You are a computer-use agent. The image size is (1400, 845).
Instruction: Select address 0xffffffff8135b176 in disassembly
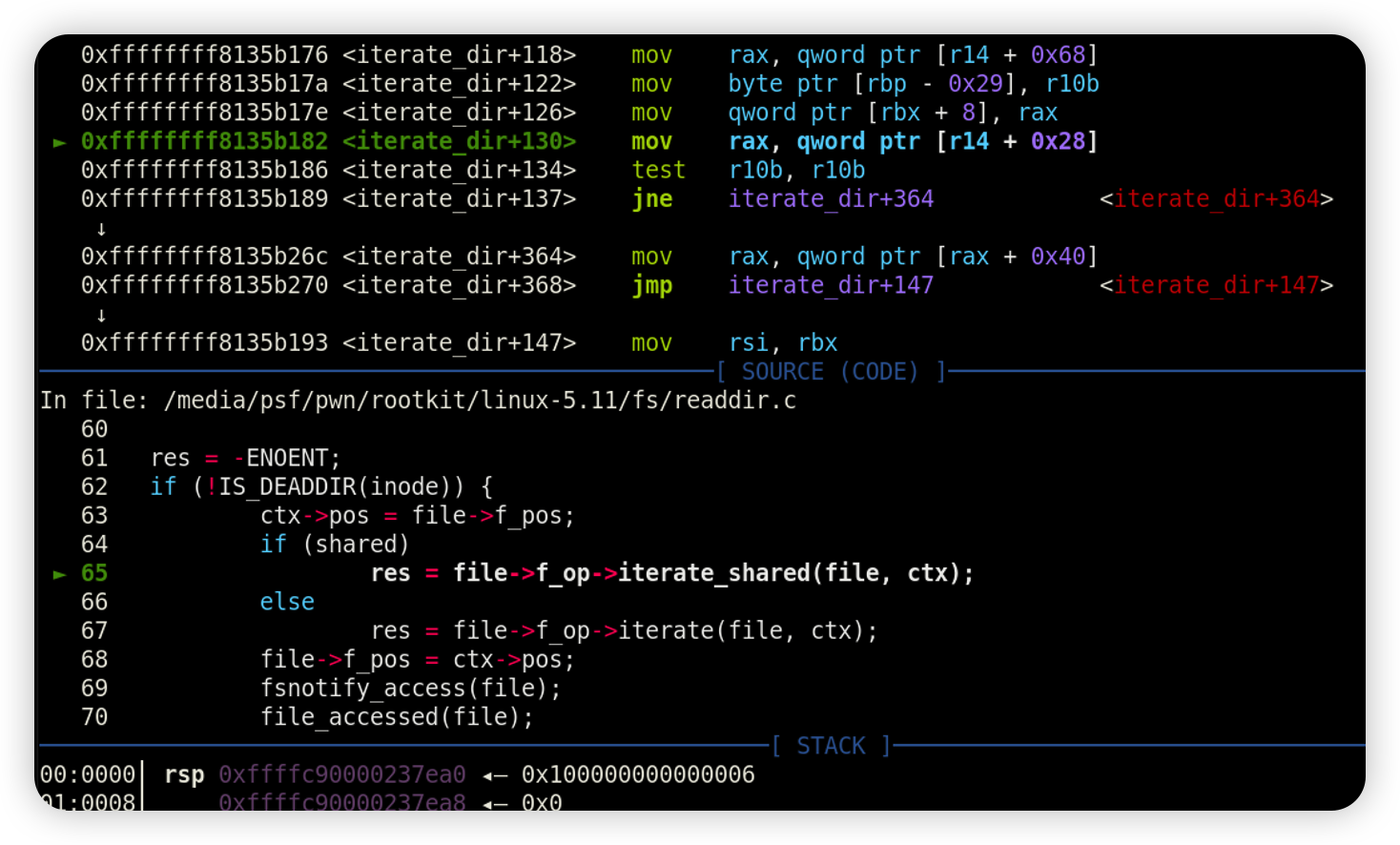tap(204, 55)
